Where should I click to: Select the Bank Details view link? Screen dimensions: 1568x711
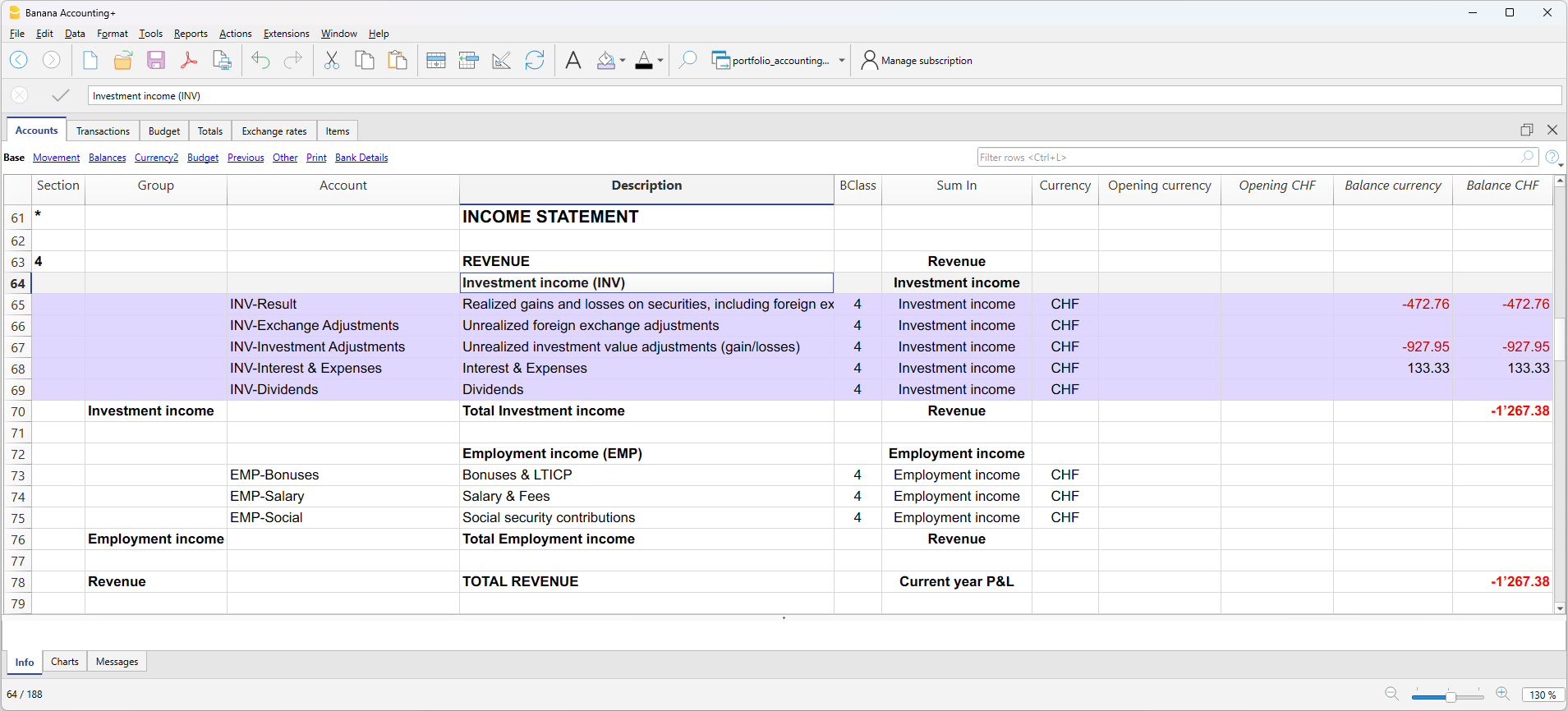point(361,158)
